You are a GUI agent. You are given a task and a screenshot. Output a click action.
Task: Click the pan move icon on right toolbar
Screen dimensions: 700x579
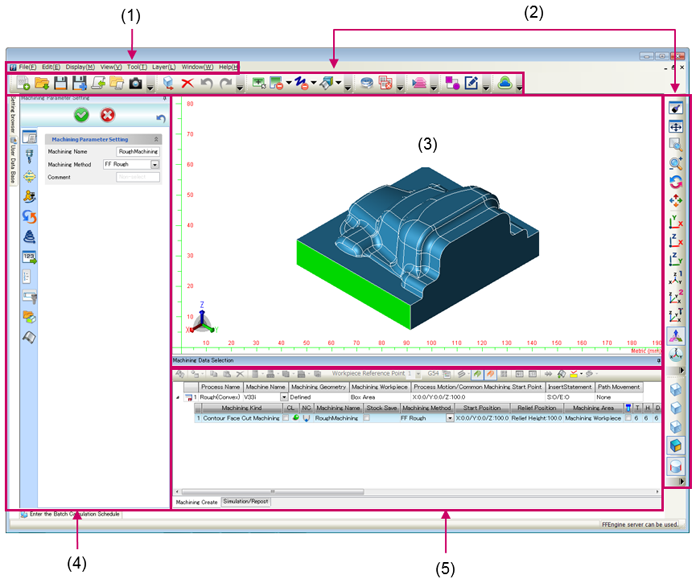click(675, 200)
